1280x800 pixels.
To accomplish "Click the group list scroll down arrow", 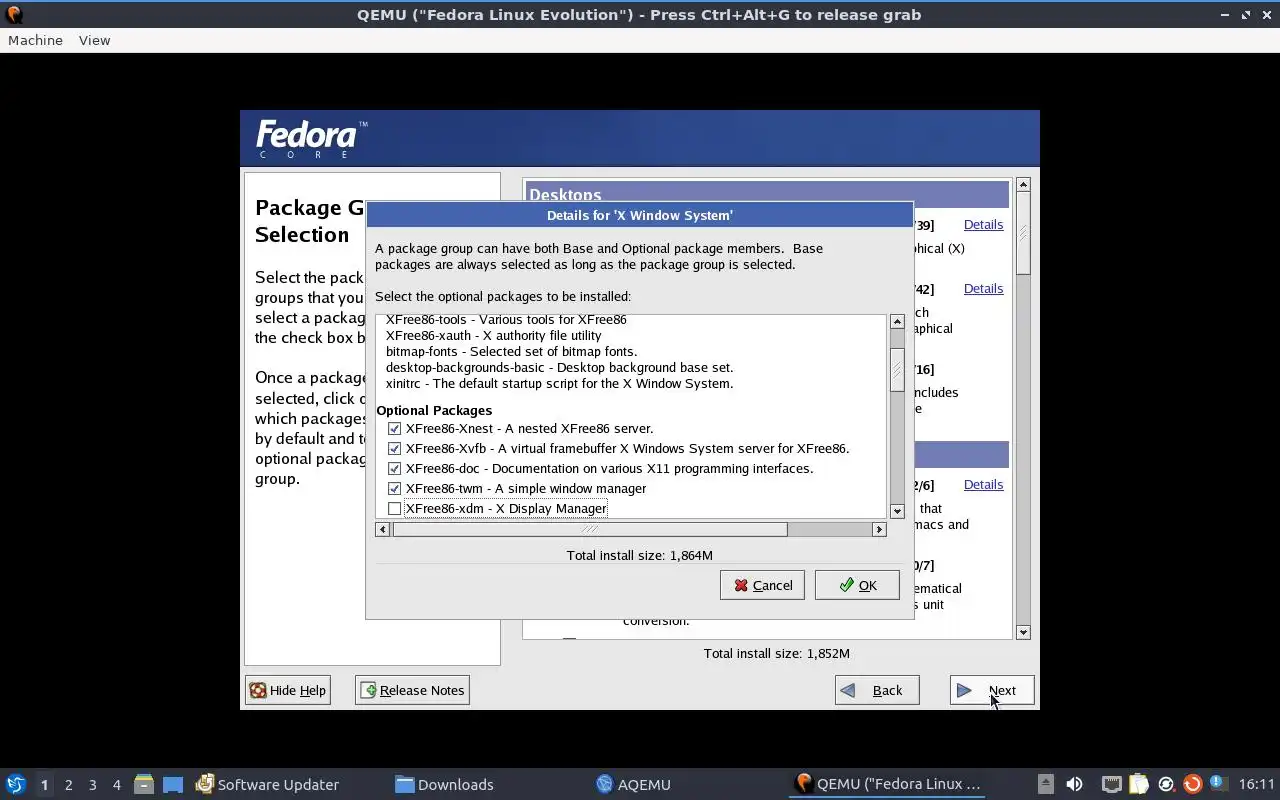I will tap(1023, 632).
